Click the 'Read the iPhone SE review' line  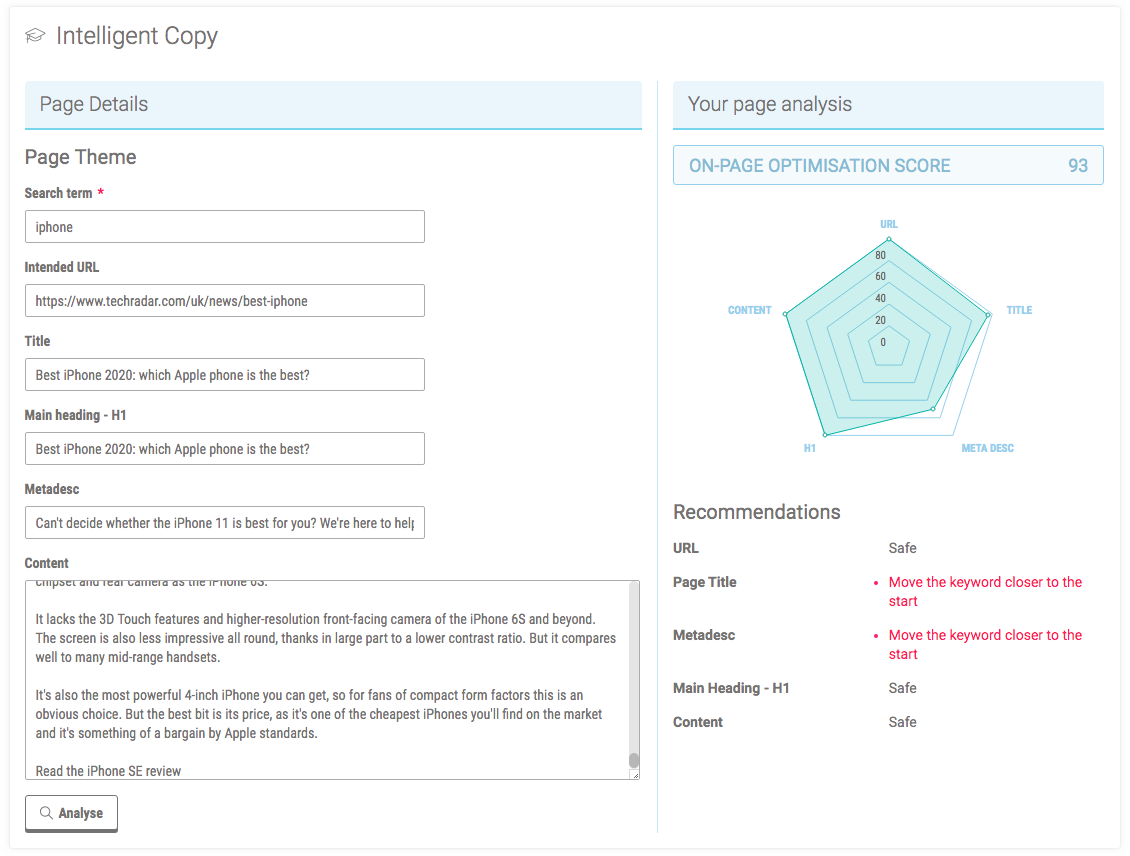click(108, 771)
